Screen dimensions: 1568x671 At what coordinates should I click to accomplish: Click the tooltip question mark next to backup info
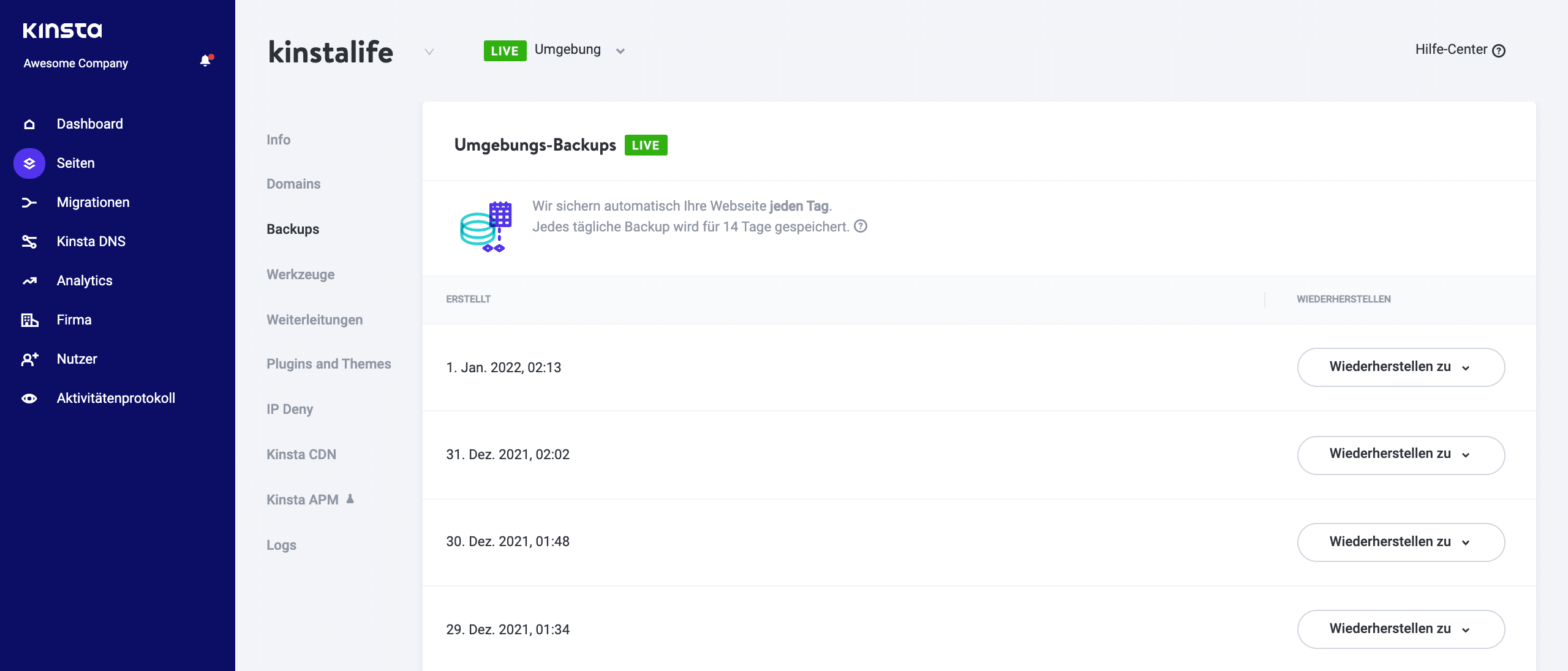pyautogui.click(x=860, y=227)
